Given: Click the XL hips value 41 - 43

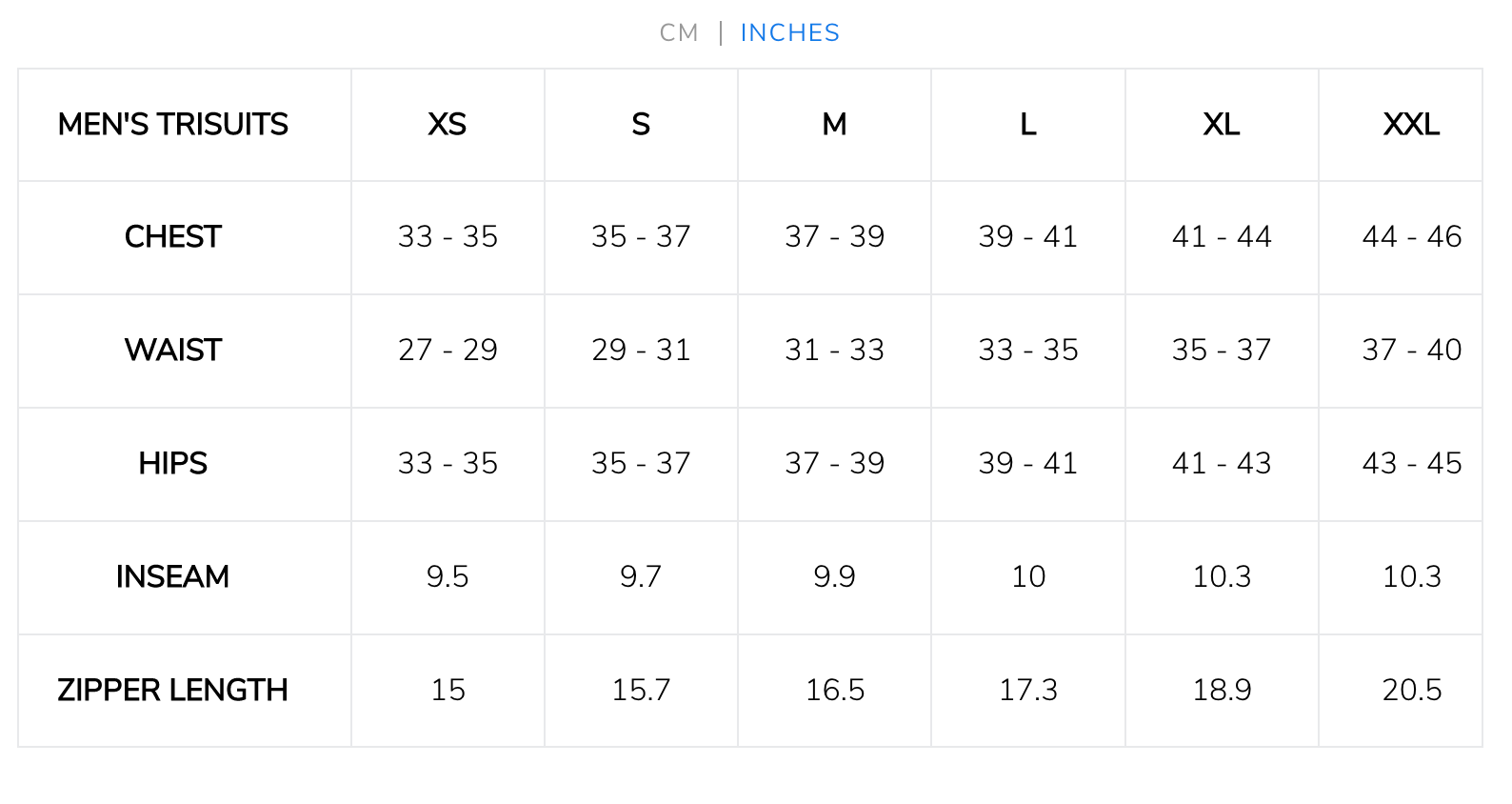Looking at the screenshot, I should click(1222, 464).
